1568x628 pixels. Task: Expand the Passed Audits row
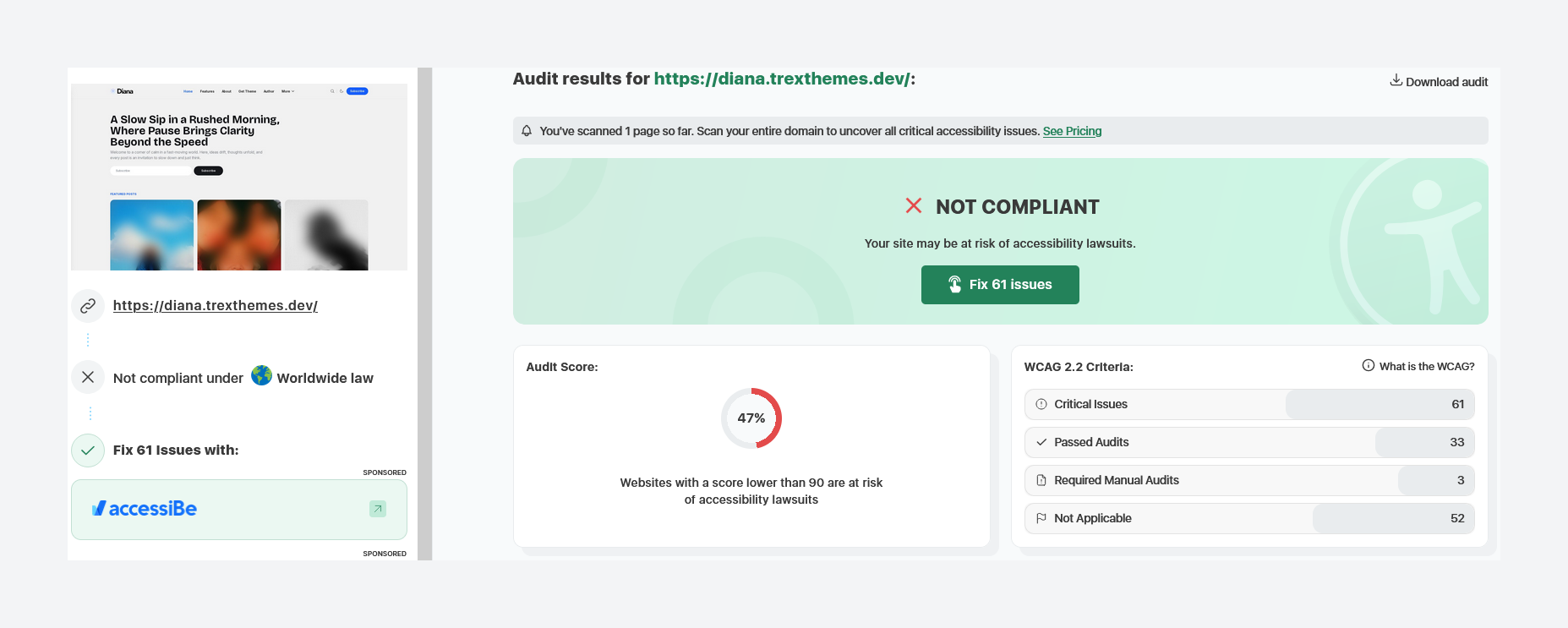(x=1248, y=442)
